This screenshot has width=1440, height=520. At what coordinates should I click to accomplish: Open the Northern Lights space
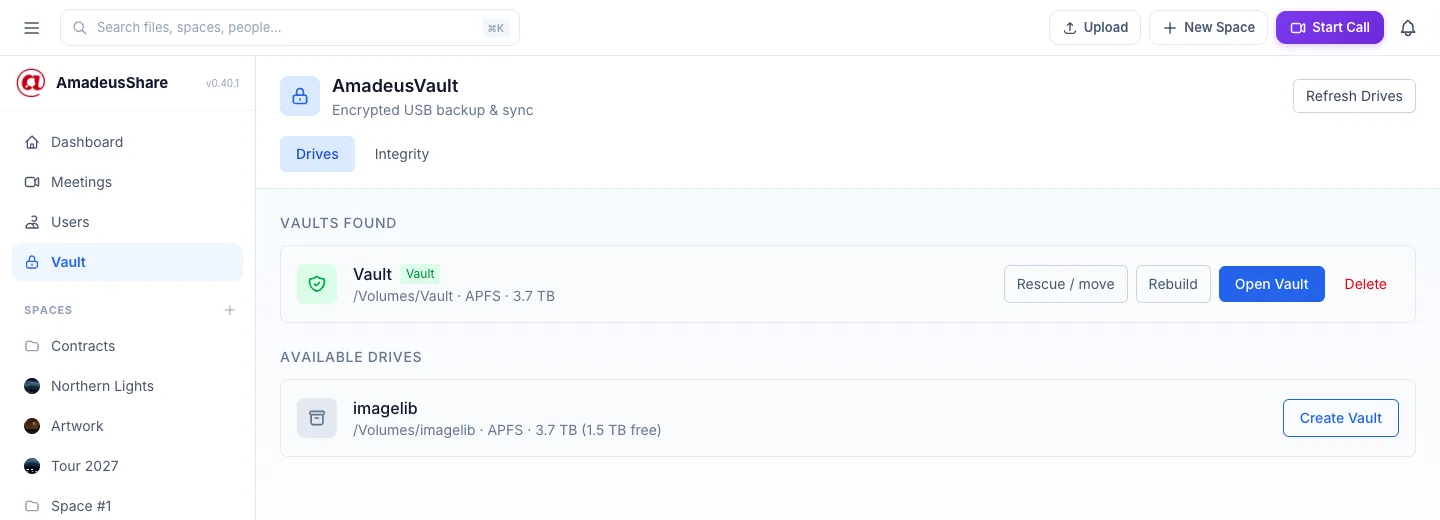128,386
